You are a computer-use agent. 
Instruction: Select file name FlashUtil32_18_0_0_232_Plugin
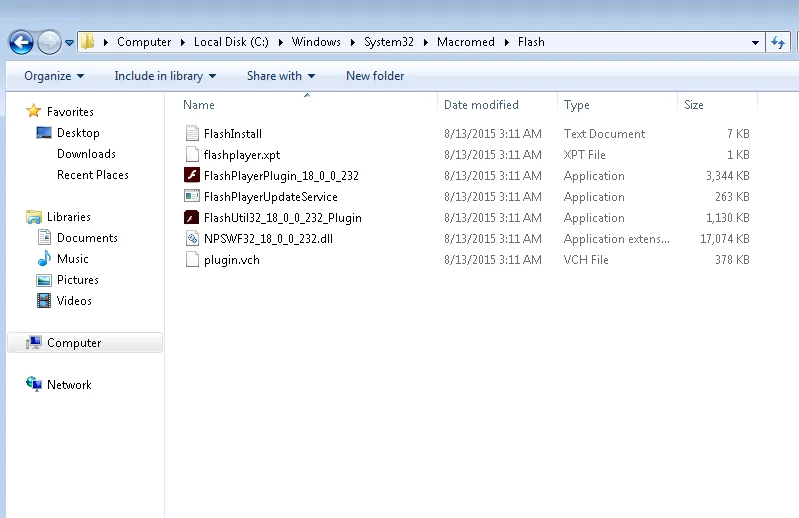283,218
